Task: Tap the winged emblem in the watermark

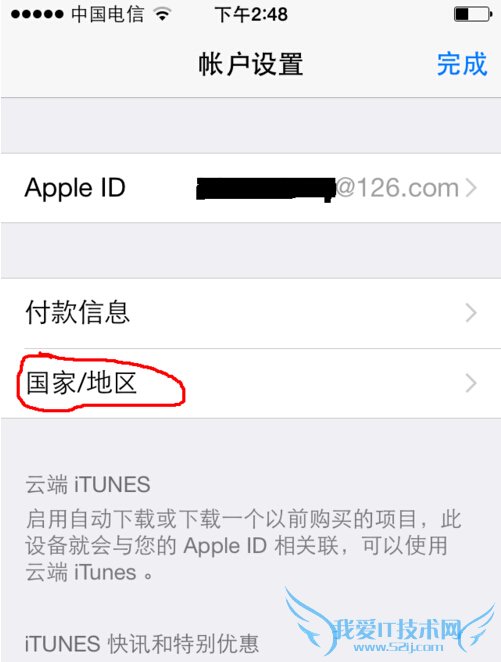Action: [390, 621]
